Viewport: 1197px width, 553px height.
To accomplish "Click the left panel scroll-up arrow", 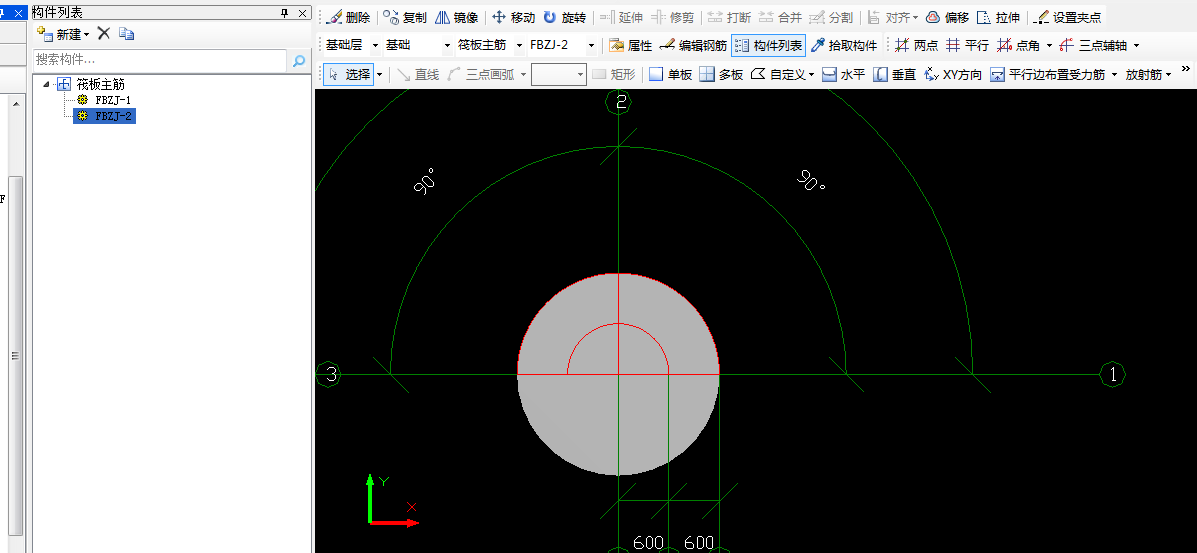I will click(x=15, y=103).
